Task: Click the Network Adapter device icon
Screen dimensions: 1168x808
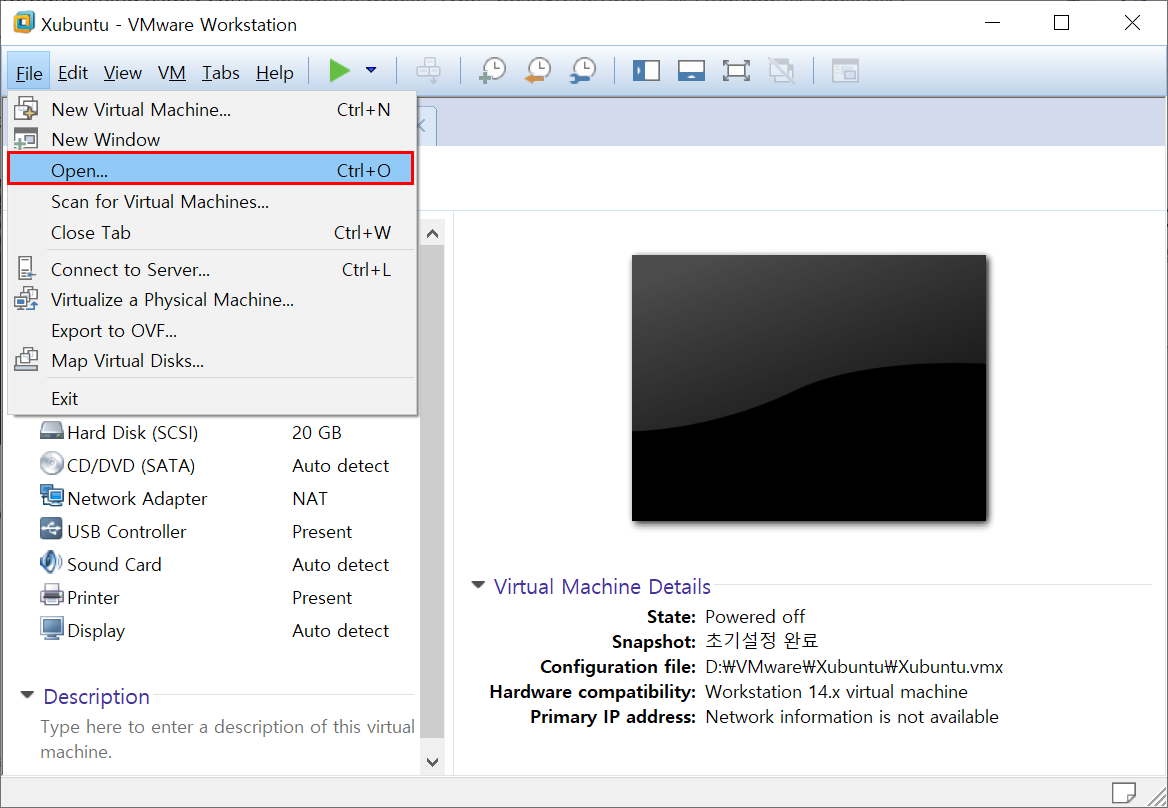Action: click(x=51, y=497)
